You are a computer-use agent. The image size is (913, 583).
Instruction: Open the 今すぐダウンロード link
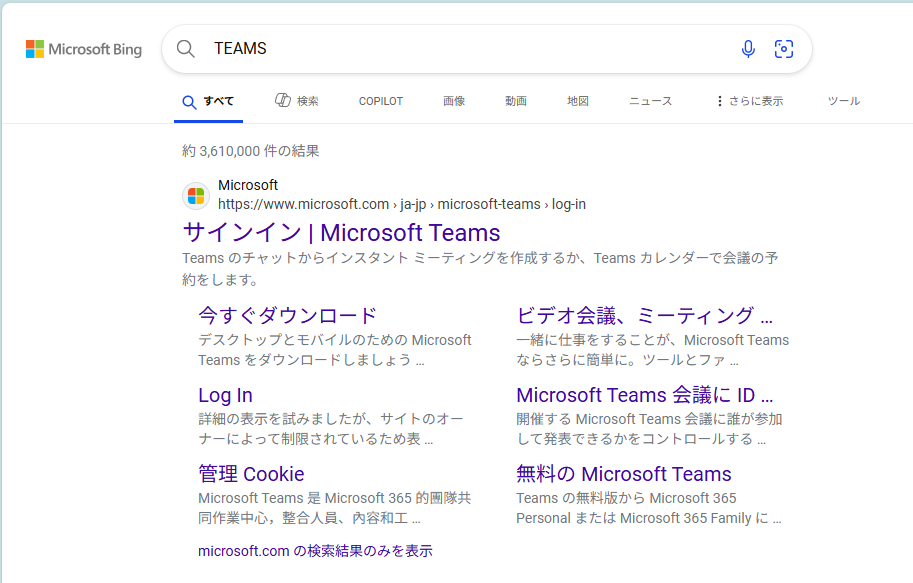[x=288, y=316]
